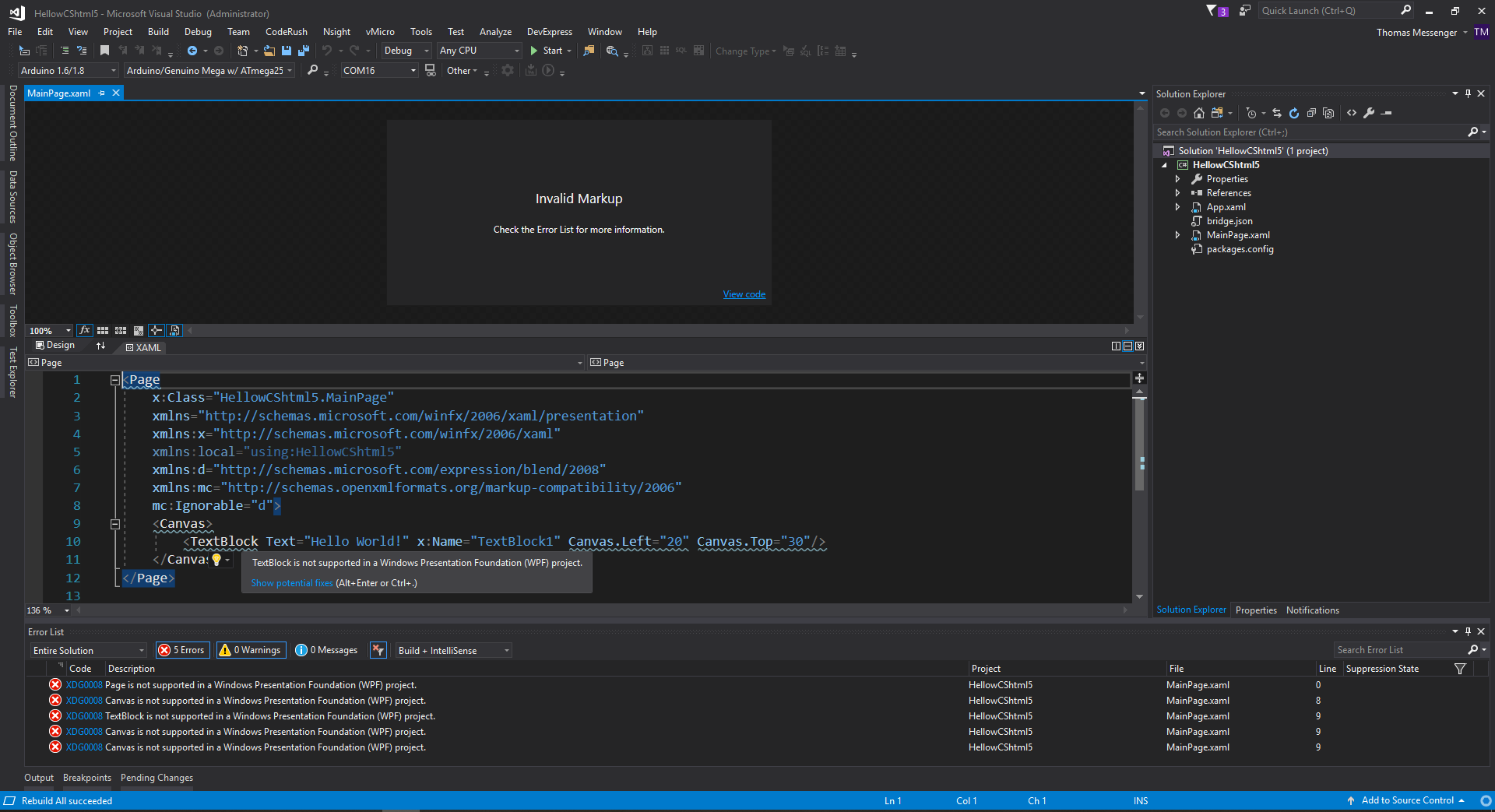The width and height of the screenshot is (1495, 812).
Task: Open the serial monitor icon next to COM16
Action: 430,70
